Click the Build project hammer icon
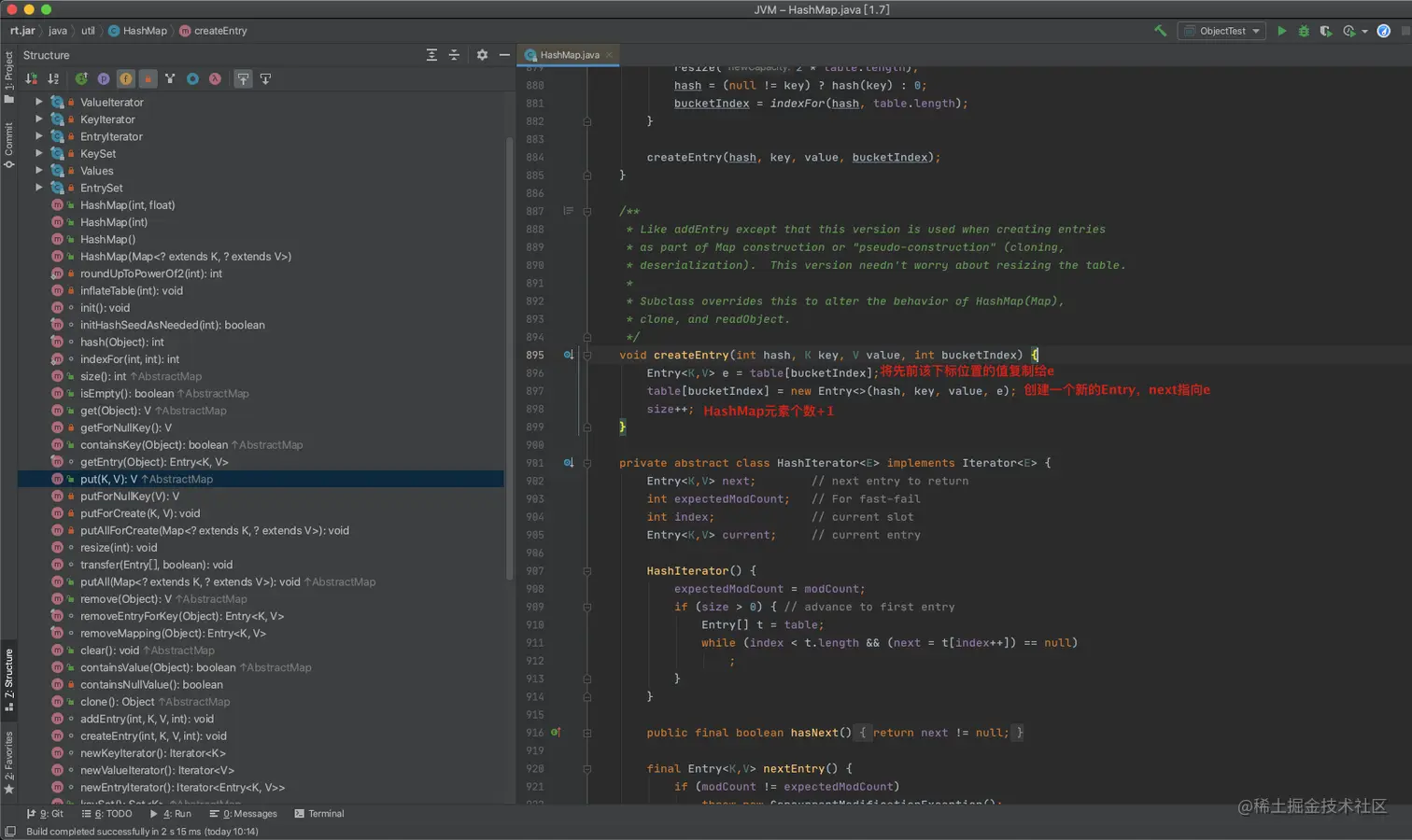The width and height of the screenshot is (1412, 840). 1160,31
